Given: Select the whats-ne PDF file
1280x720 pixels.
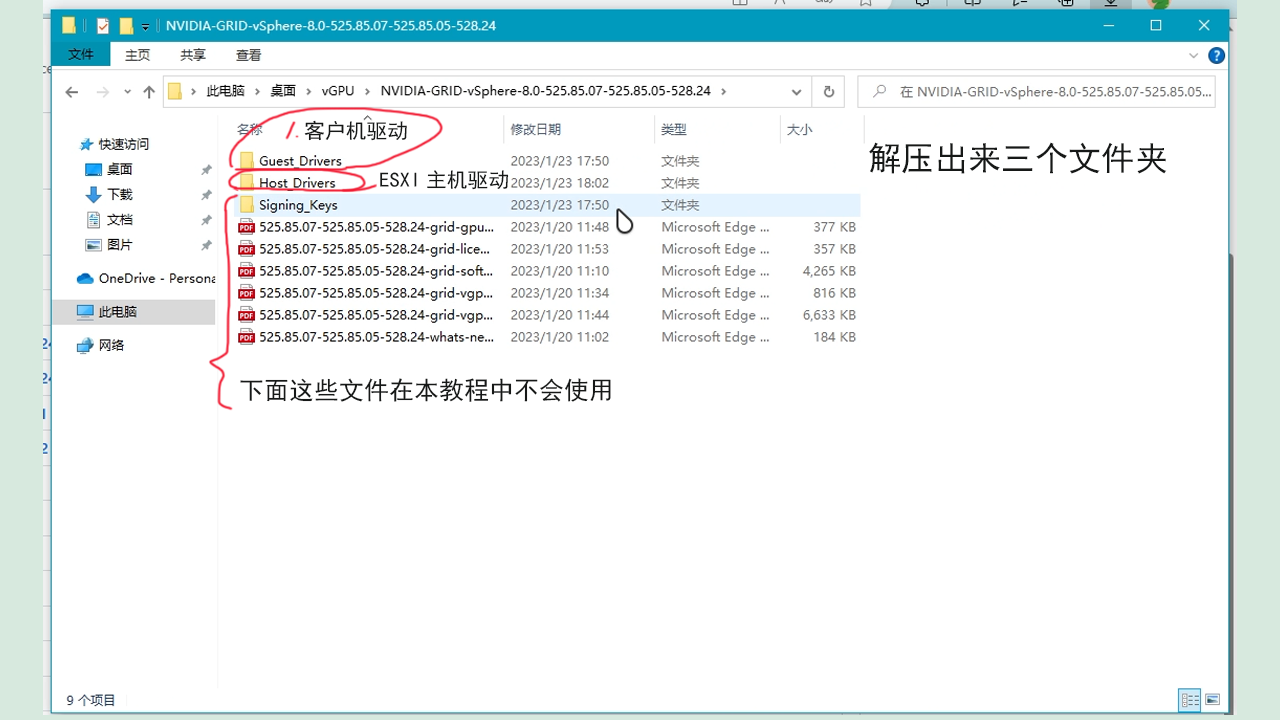Looking at the screenshot, I should (376, 337).
